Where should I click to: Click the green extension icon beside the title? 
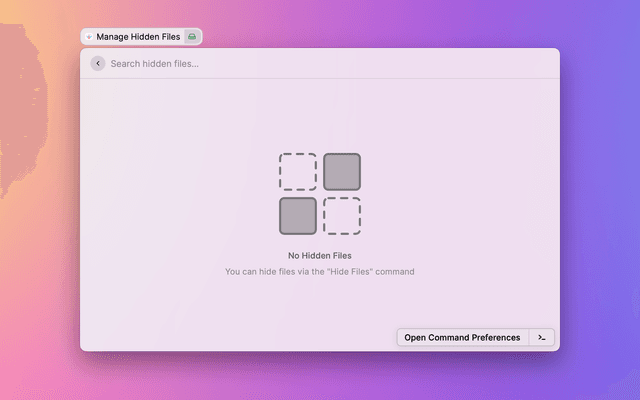pyautogui.click(x=192, y=37)
